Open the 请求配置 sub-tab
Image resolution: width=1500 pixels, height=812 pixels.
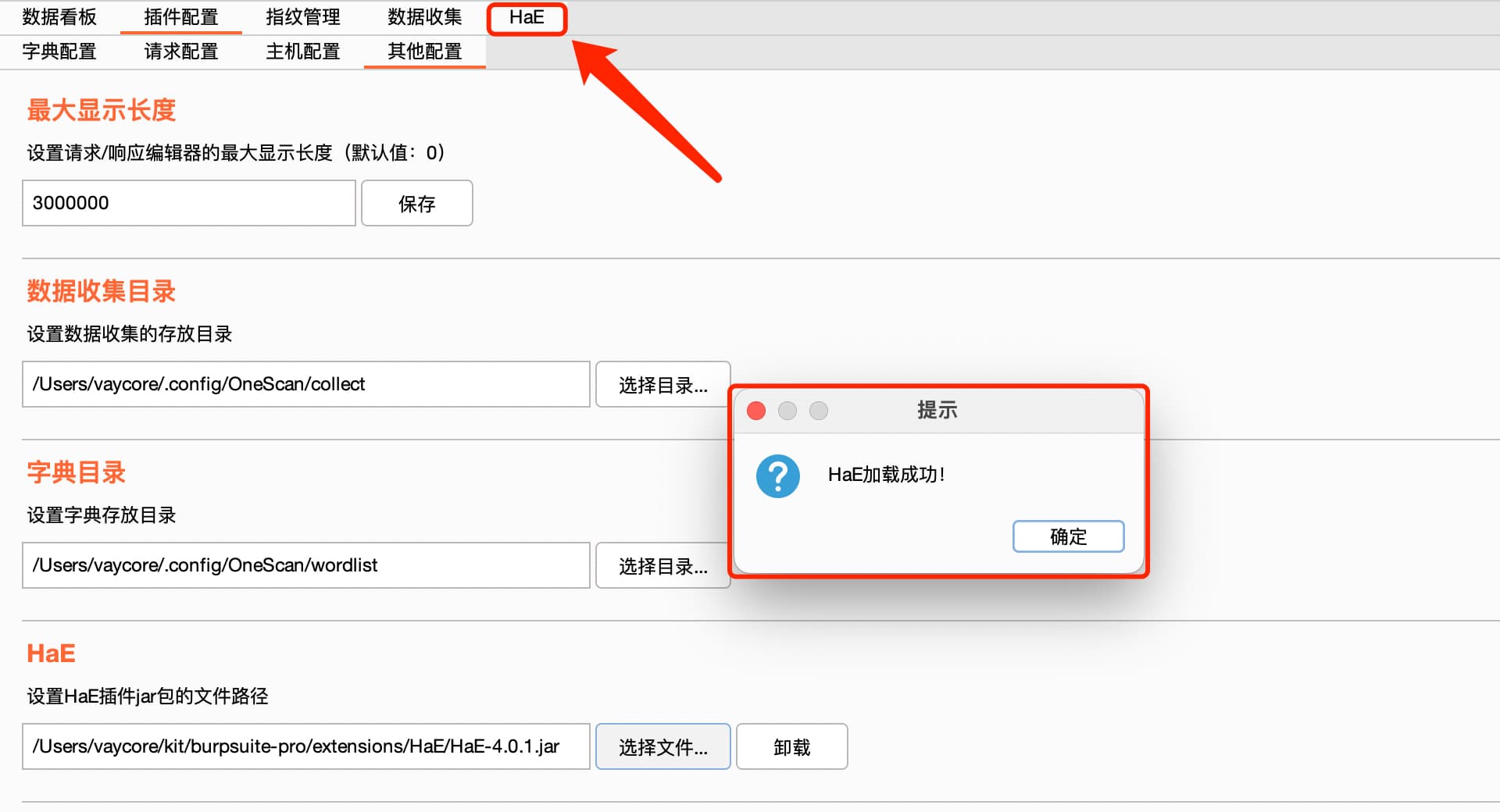click(x=180, y=52)
